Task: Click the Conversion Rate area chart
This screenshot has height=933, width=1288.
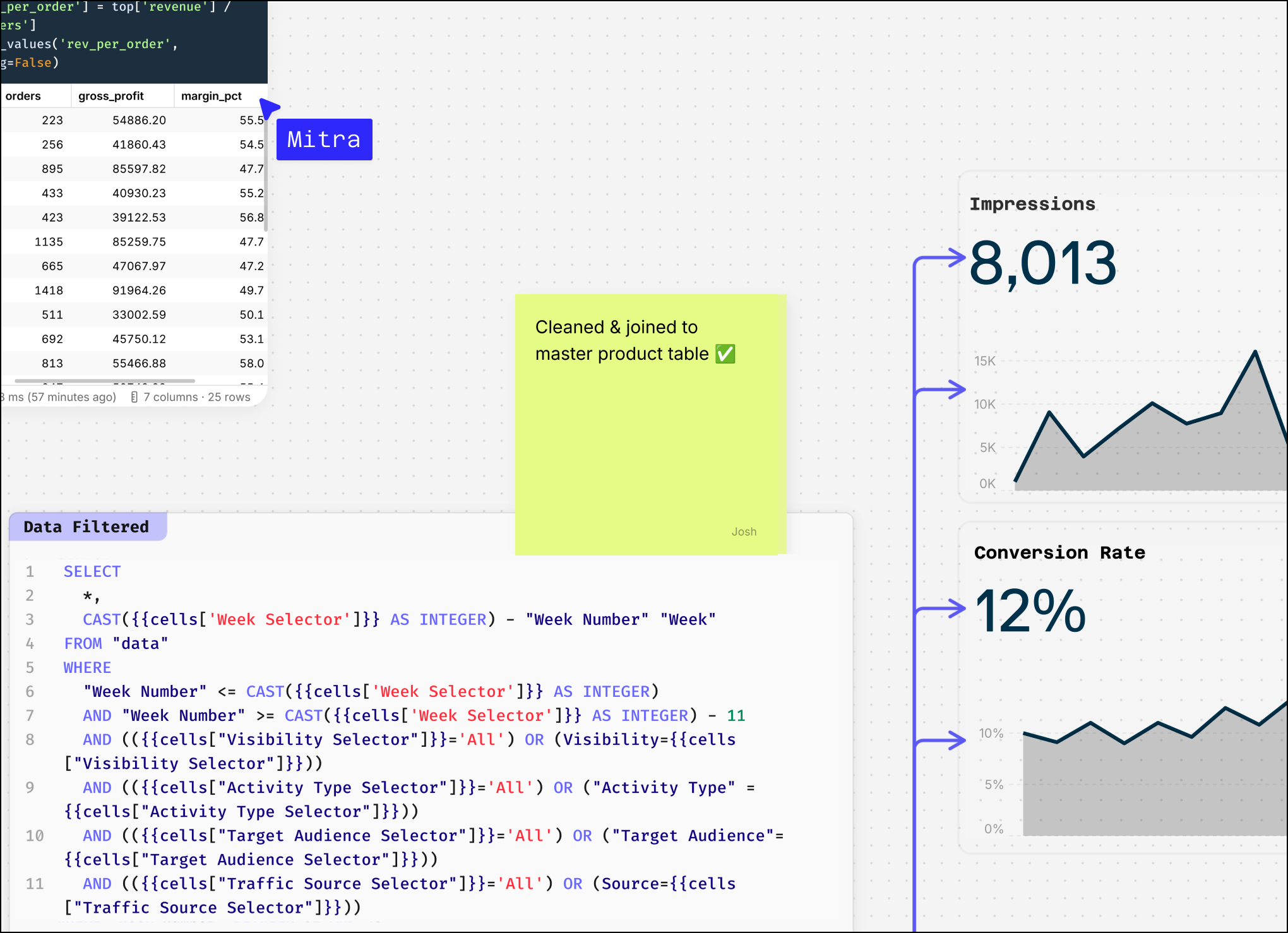Action: [1155, 769]
